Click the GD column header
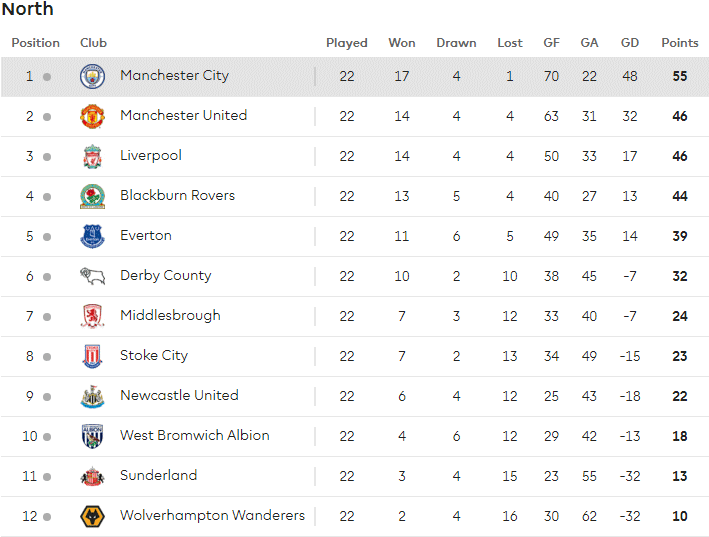The height and width of the screenshot is (537, 709). 629,43
